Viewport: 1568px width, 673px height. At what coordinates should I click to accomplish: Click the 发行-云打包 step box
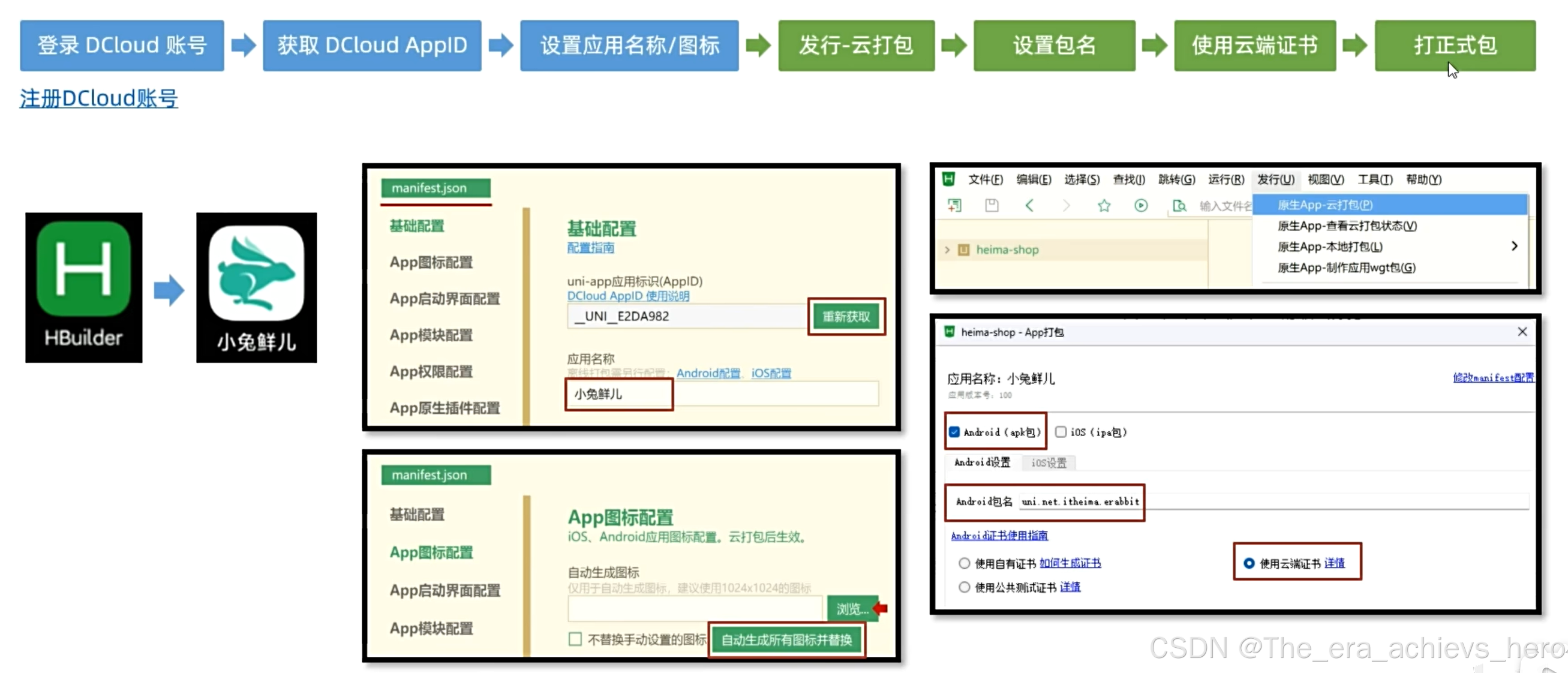(x=857, y=46)
